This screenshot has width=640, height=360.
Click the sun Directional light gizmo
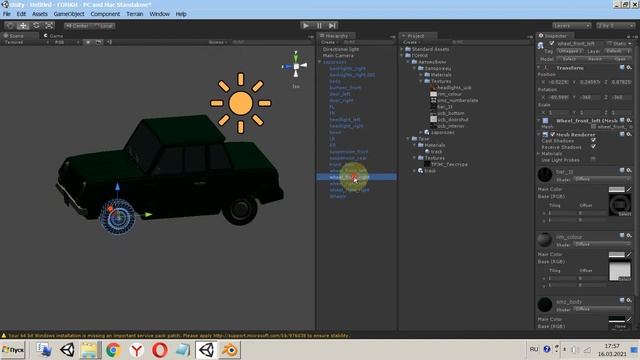tap(241, 103)
